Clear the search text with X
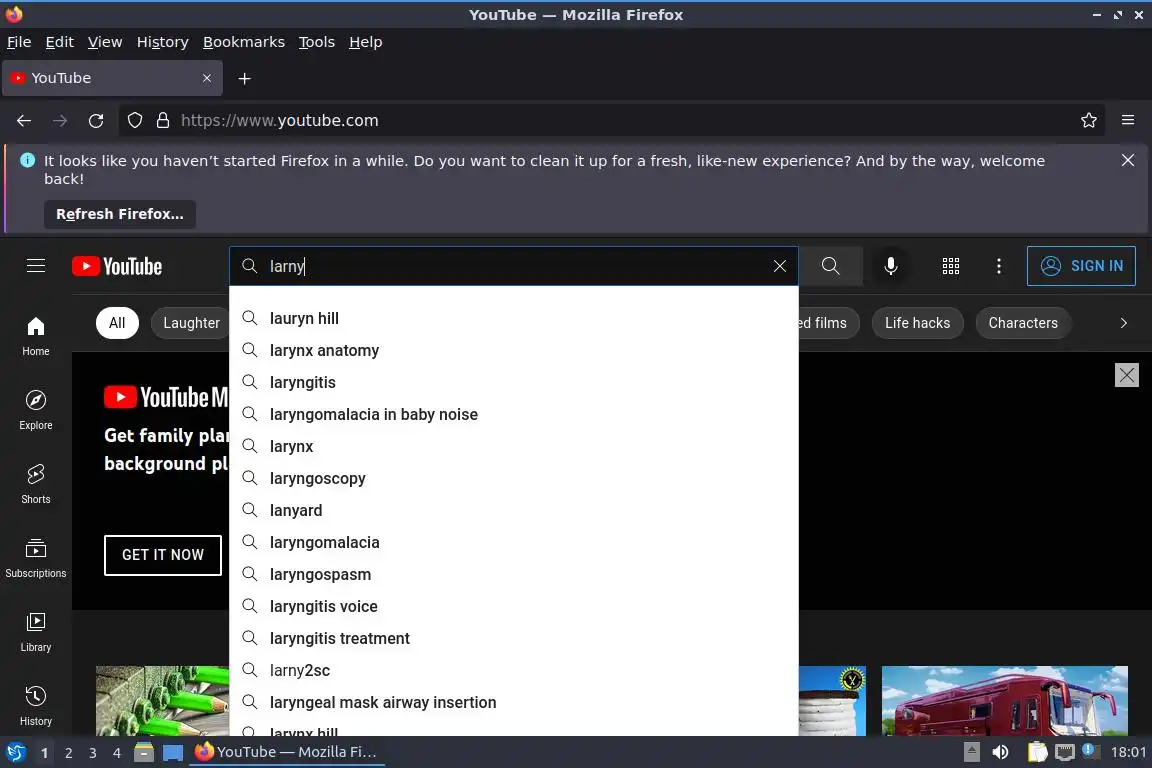 (780, 266)
